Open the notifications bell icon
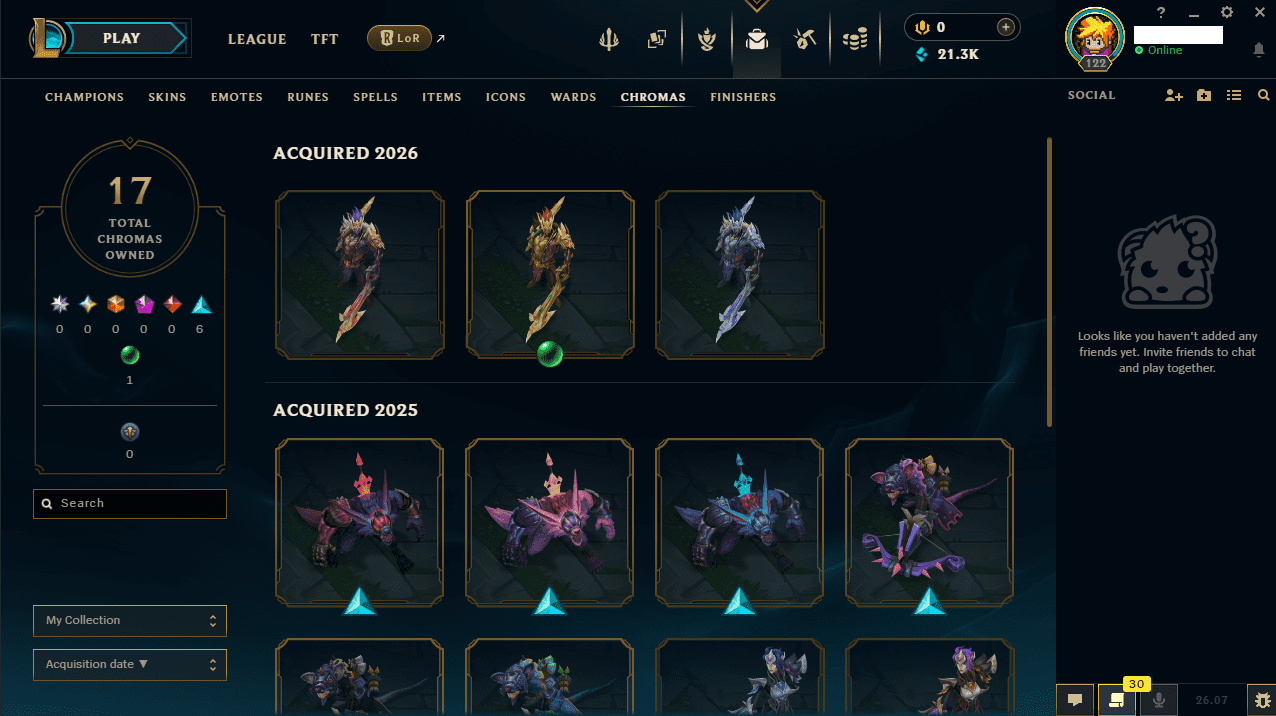 [1258, 49]
